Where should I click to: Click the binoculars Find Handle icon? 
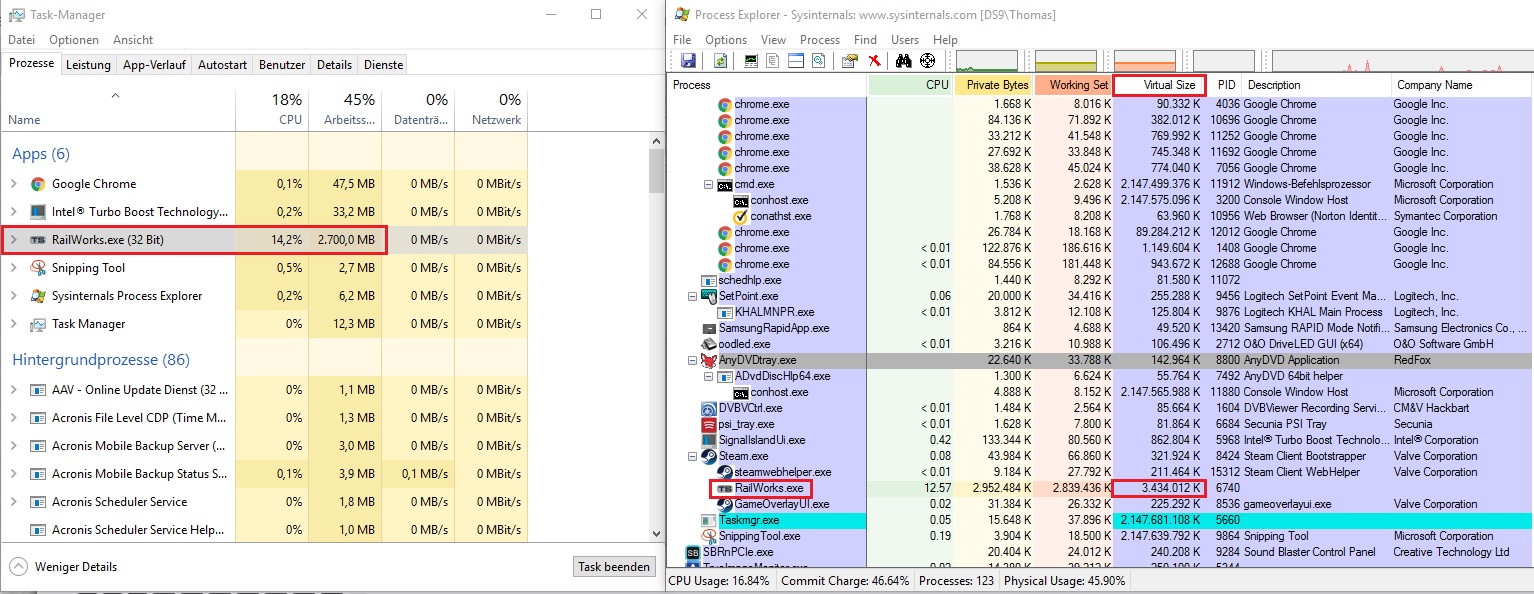click(903, 61)
